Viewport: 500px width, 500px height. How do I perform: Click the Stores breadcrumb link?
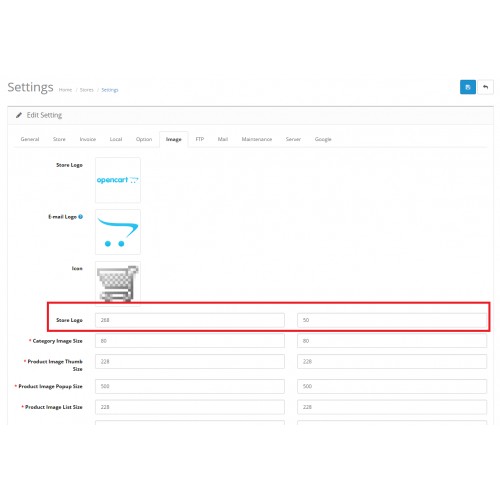[87, 90]
